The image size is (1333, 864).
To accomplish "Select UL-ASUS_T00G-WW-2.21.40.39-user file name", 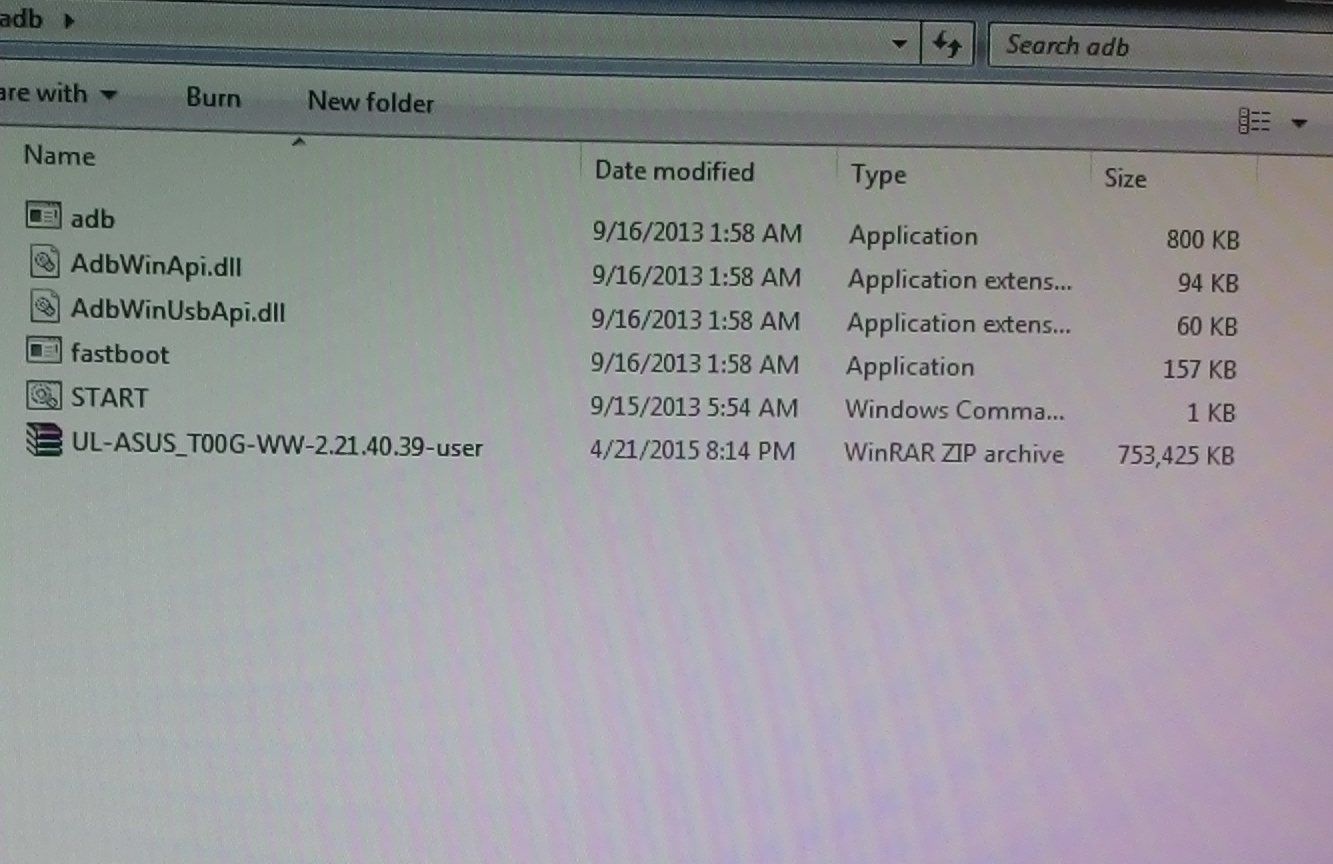I will click(x=277, y=445).
